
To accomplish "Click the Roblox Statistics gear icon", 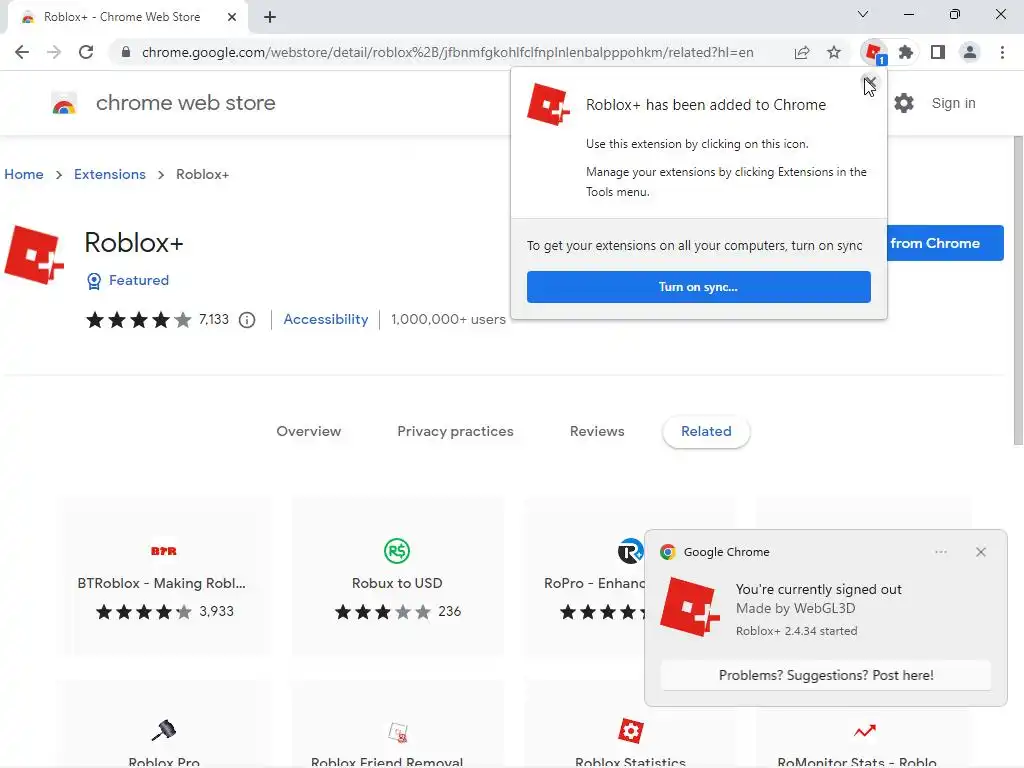I will [630, 731].
